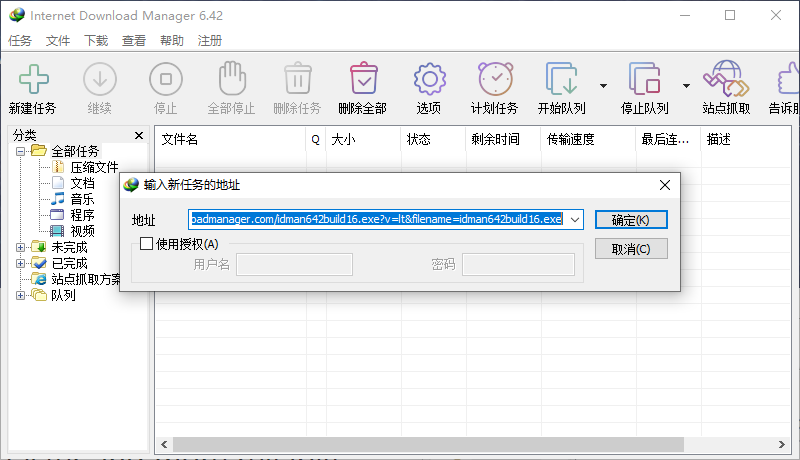Click the horizontal scrollbar left arrow

pos(164,445)
